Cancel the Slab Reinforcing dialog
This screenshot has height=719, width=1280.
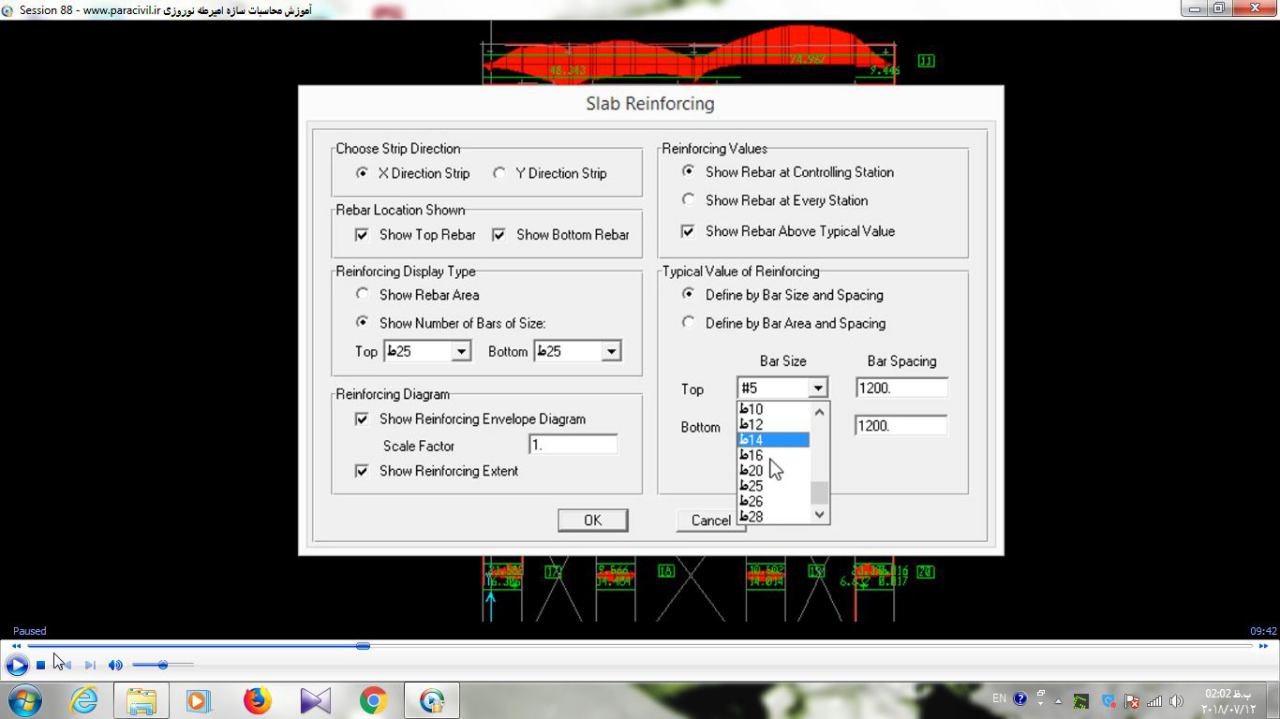click(711, 520)
